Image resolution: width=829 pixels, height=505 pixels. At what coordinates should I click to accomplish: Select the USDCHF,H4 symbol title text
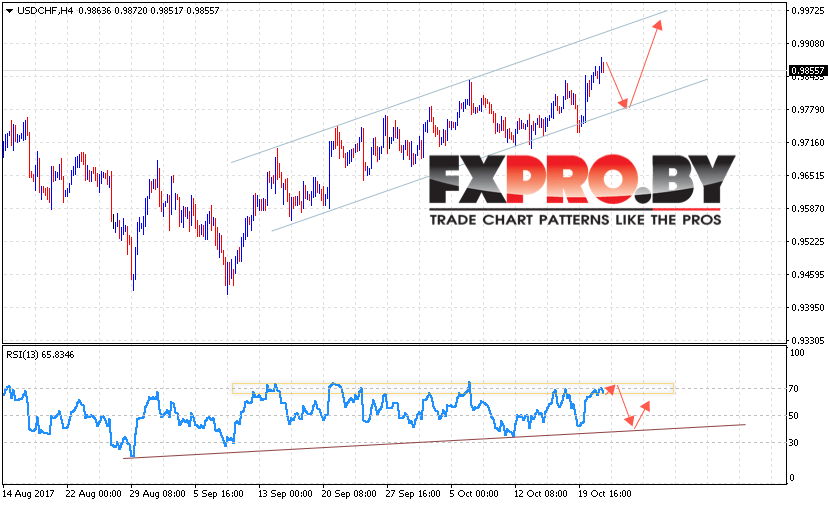[x=45, y=11]
